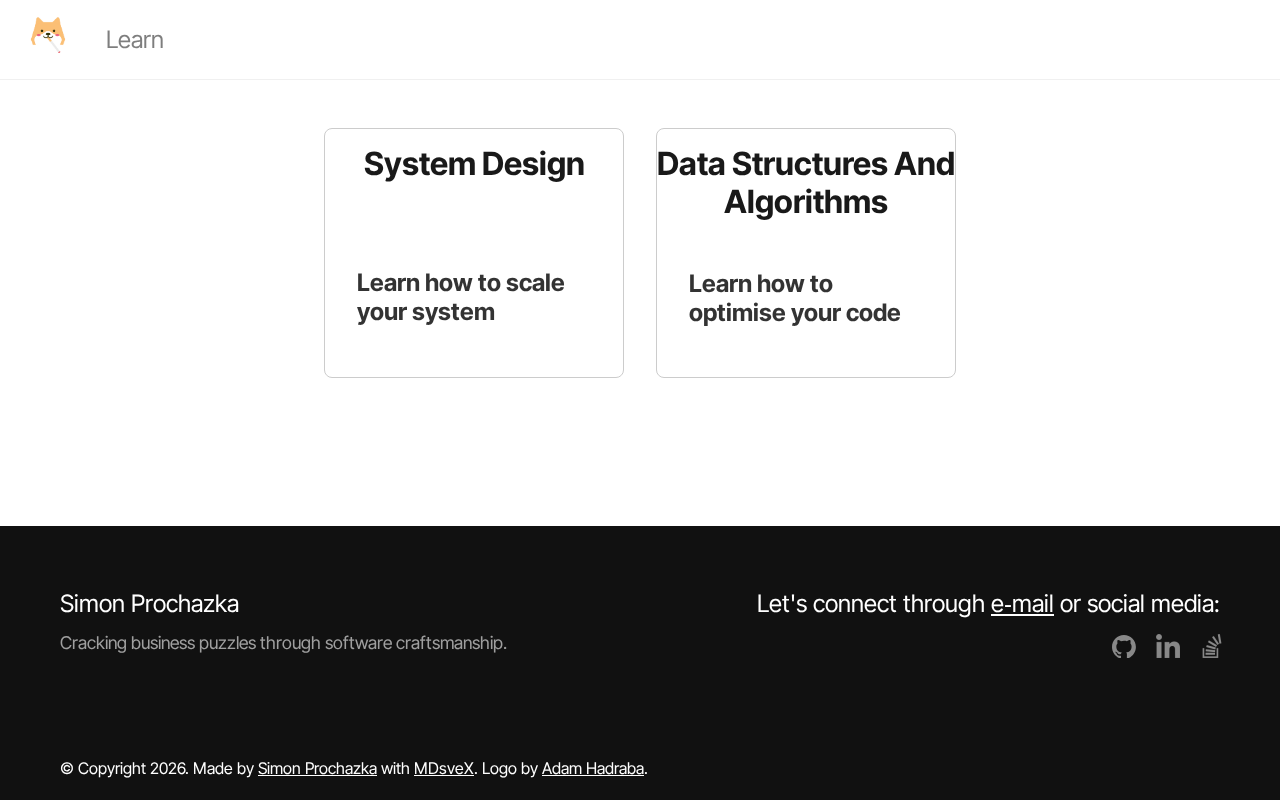Click the "Let's connect through" text
Viewport: 1280px width, 800px height.
coord(870,604)
